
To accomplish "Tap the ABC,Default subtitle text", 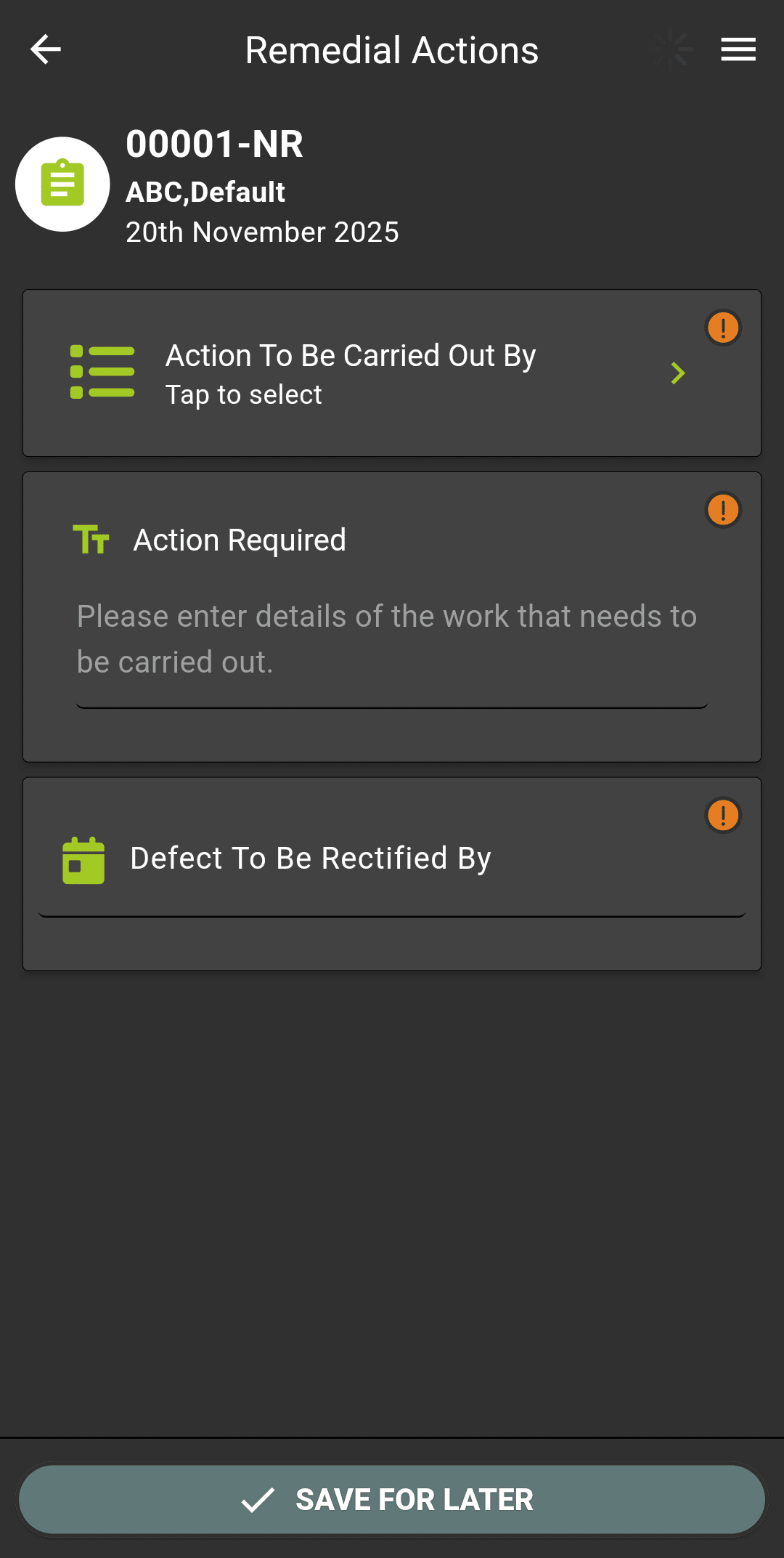I will (x=205, y=192).
